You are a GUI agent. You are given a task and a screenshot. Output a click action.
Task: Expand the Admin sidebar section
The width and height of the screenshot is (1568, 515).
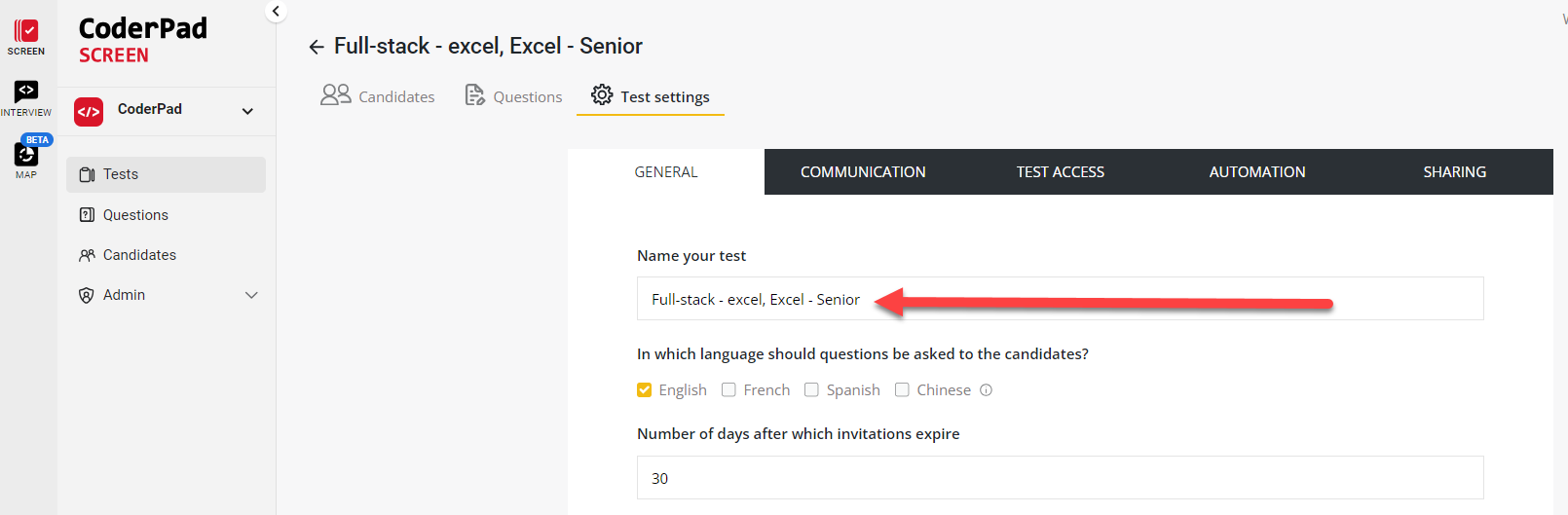(250, 295)
